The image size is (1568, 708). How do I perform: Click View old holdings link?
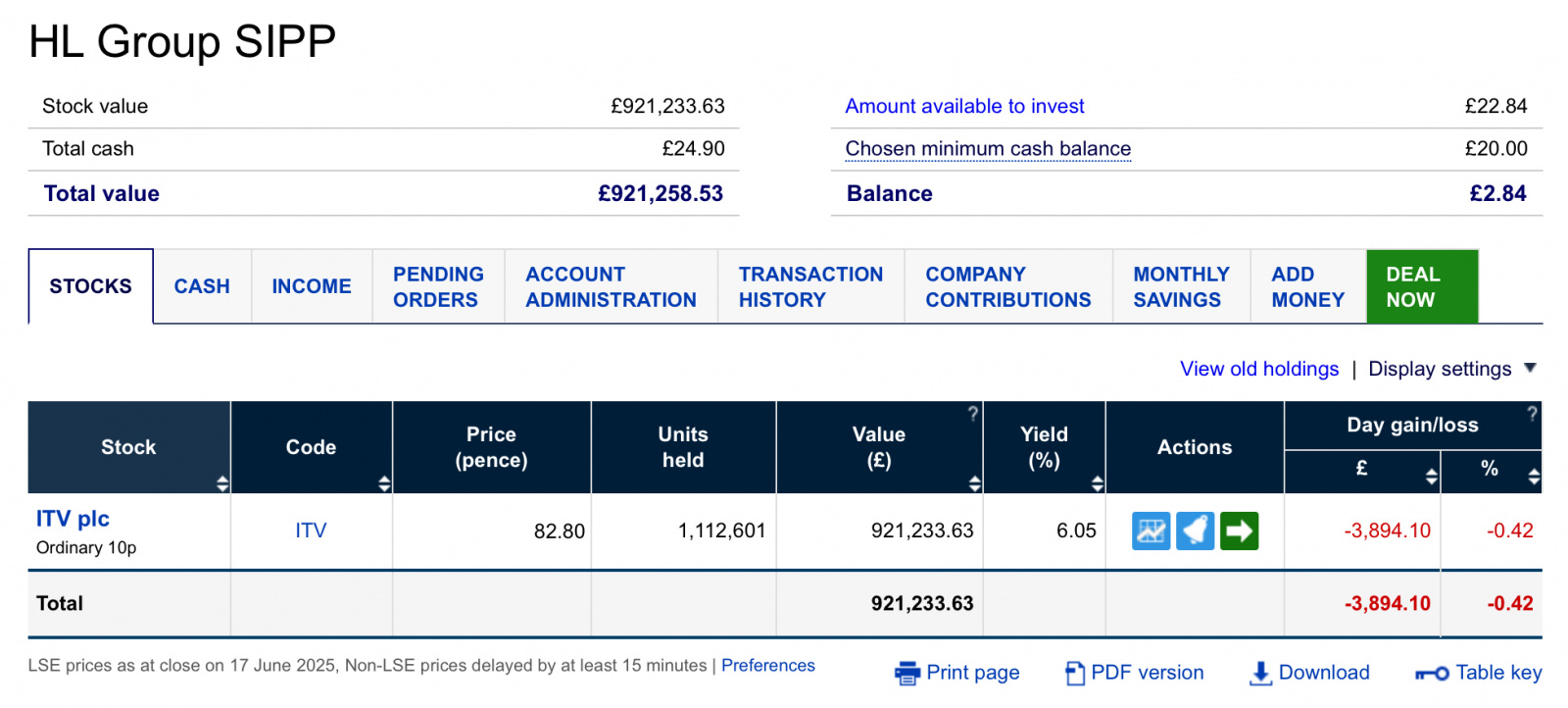pyautogui.click(x=1259, y=369)
